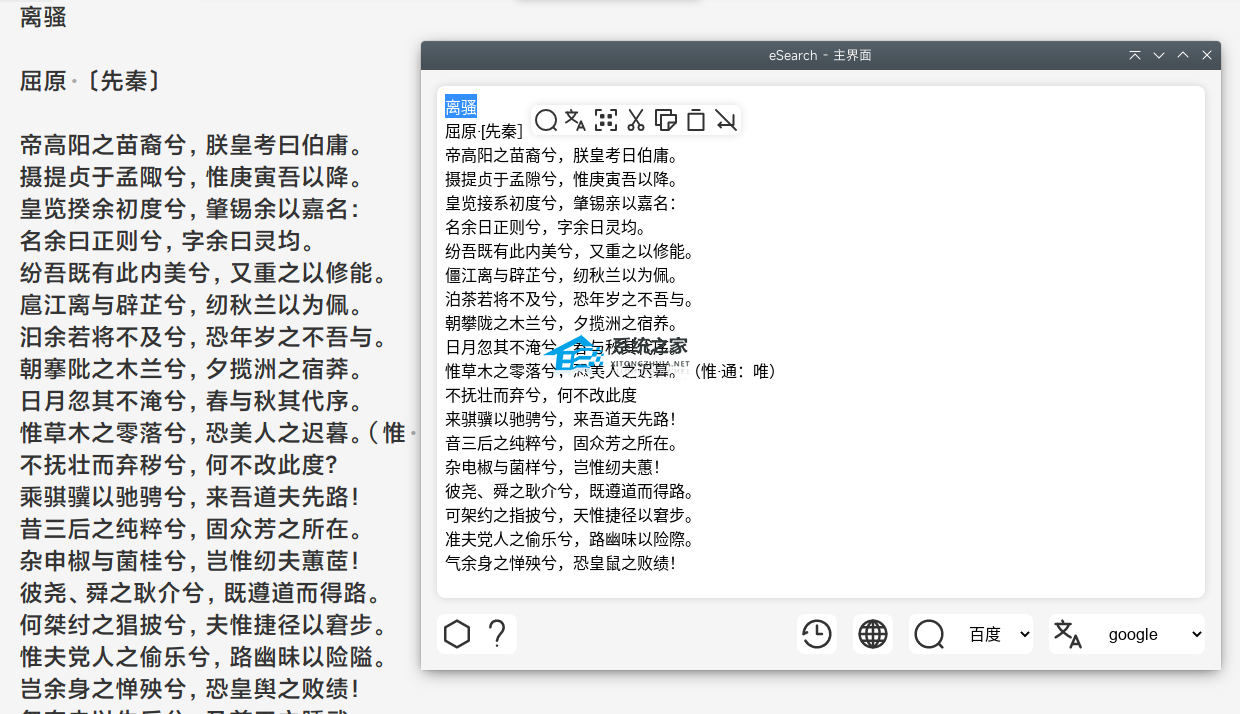
Task: Paste using the clipboard icon in floating bar
Action: pos(696,121)
